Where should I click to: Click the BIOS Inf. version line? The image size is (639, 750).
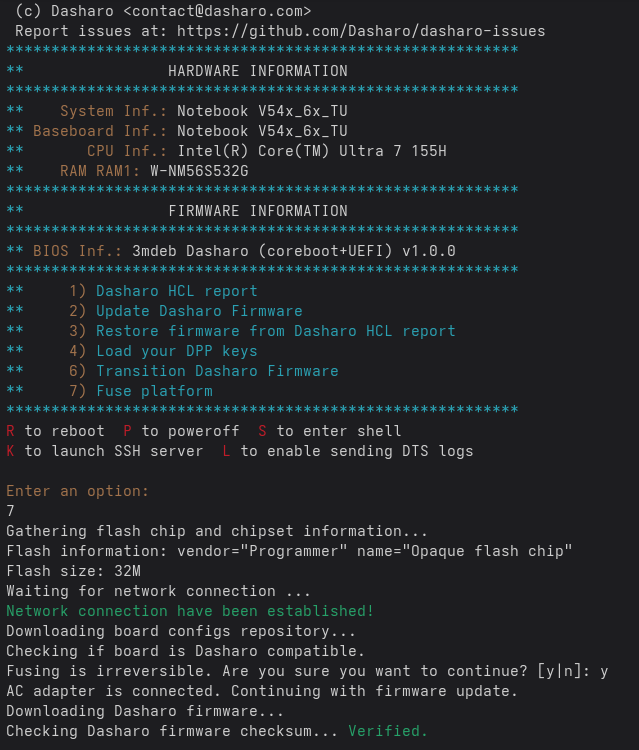(293, 251)
